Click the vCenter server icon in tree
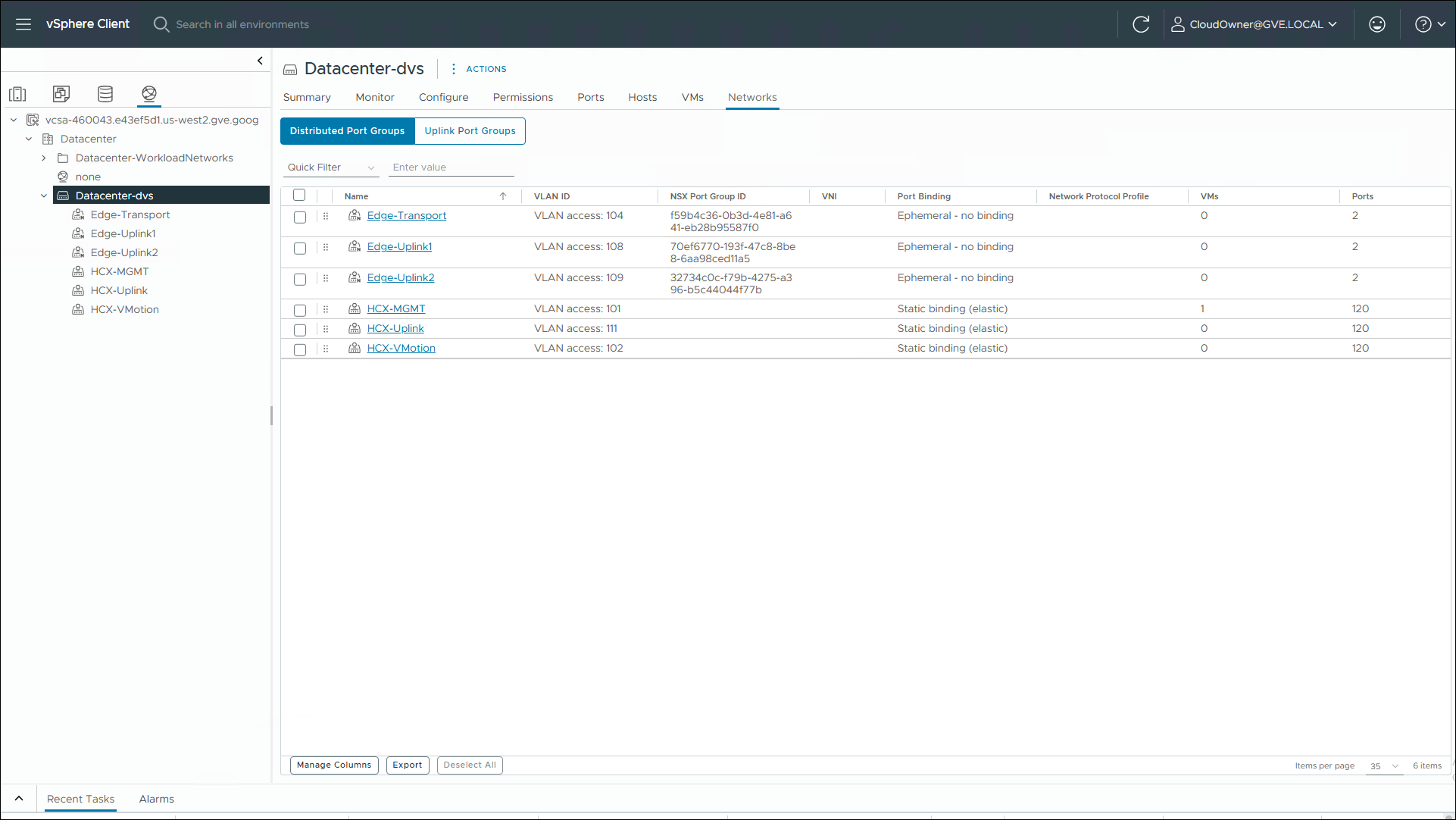This screenshot has width=1456, height=820. click(x=33, y=120)
